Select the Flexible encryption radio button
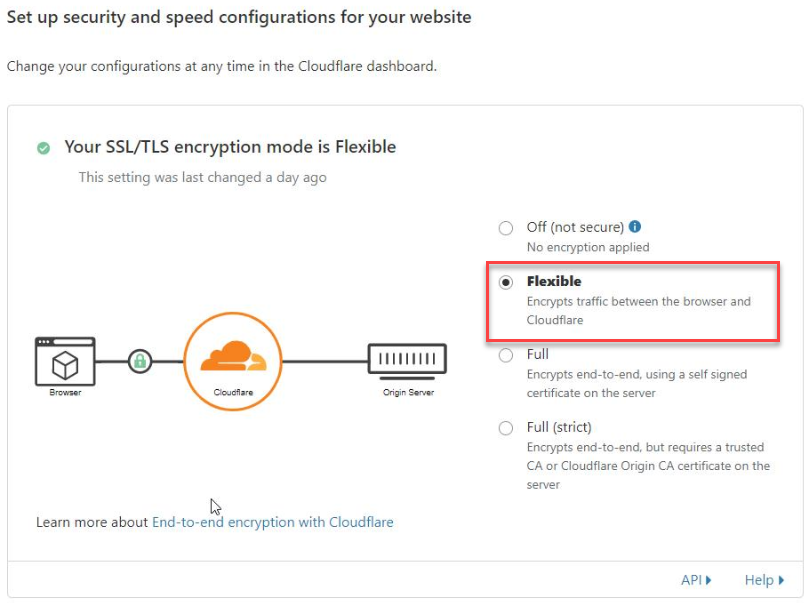The height and width of the screenshot is (603, 812). 505,282
